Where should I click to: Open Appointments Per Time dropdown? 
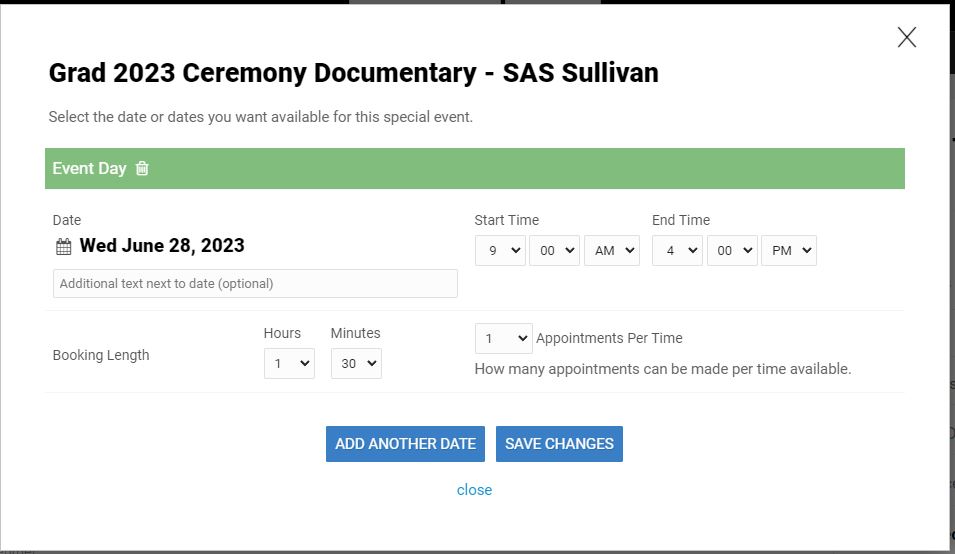[504, 338]
